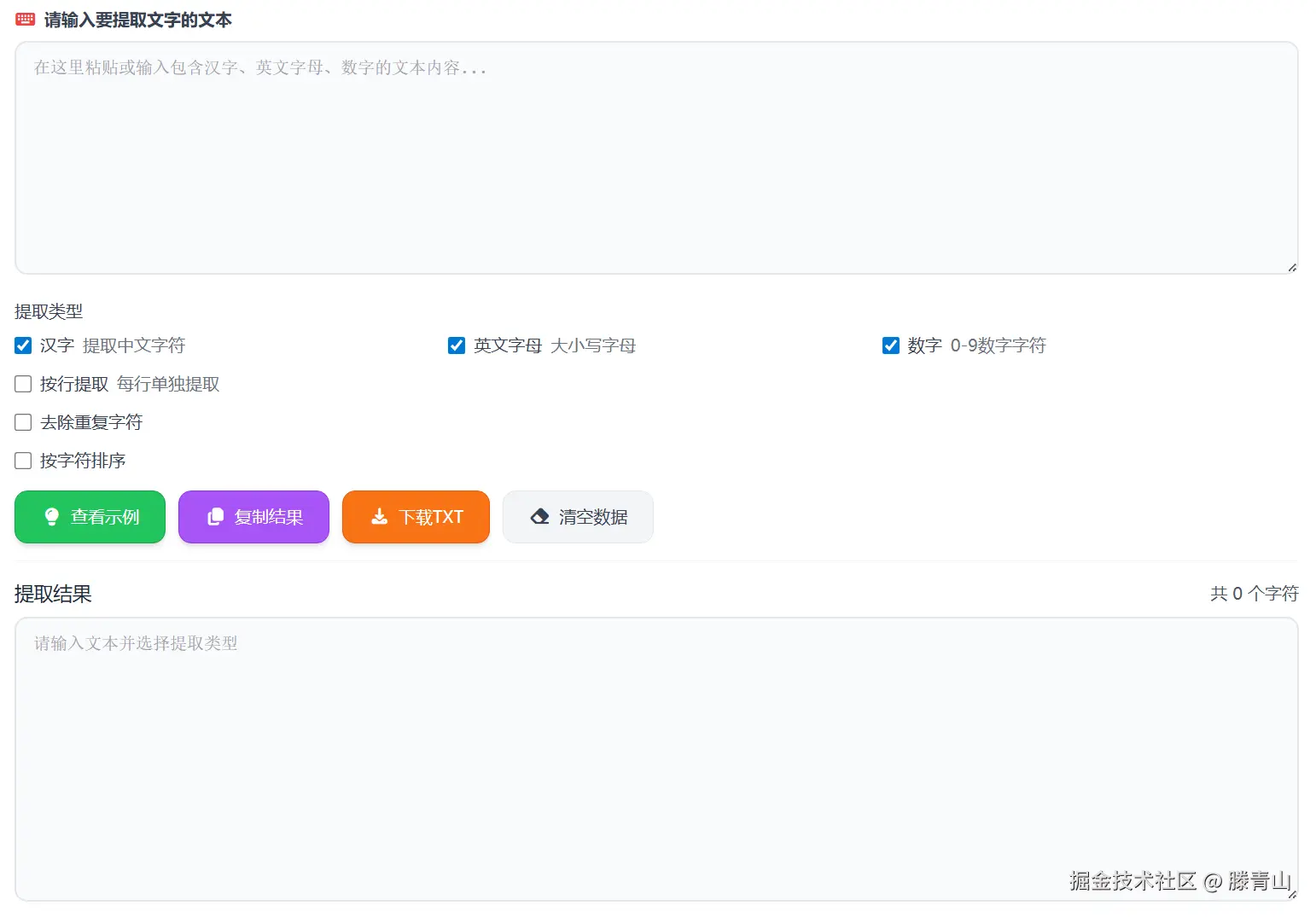Click 下载TXT to save results
The height and width of the screenshot is (917, 1316).
coord(416,516)
